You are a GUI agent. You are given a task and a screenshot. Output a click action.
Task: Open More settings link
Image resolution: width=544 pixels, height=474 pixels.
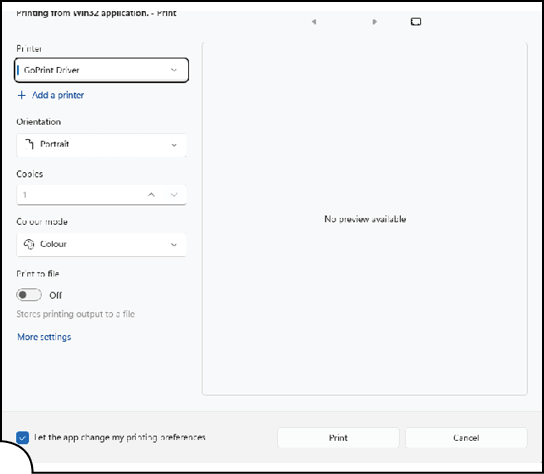(x=44, y=337)
